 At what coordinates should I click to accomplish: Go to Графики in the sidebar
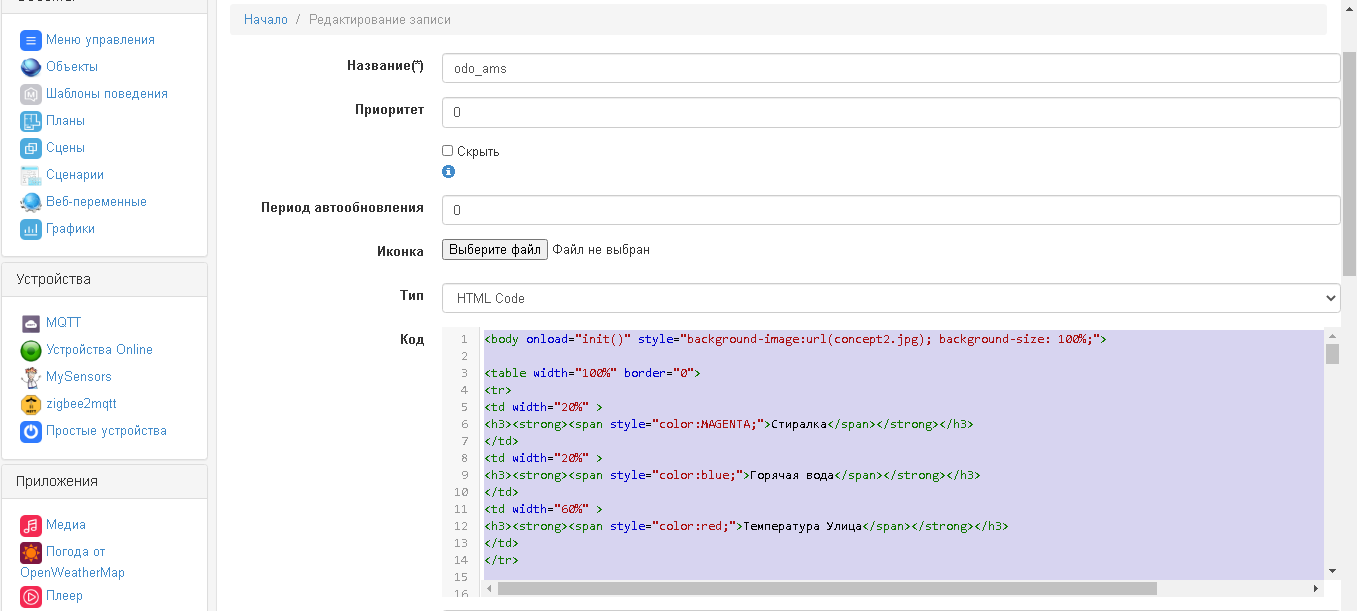[70, 229]
